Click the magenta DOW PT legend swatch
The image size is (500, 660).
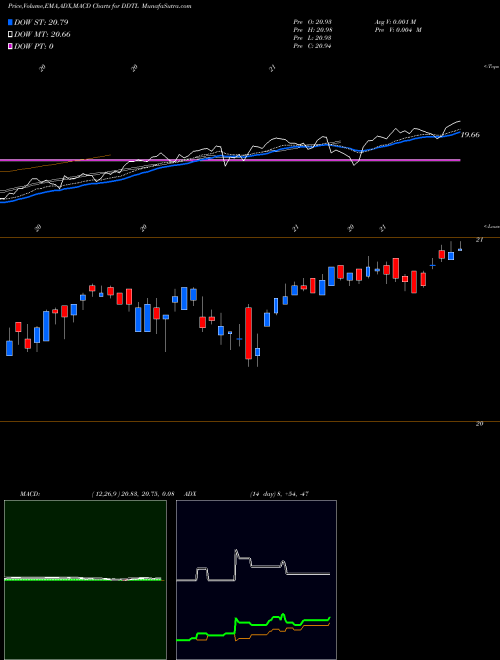click(11, 46)
